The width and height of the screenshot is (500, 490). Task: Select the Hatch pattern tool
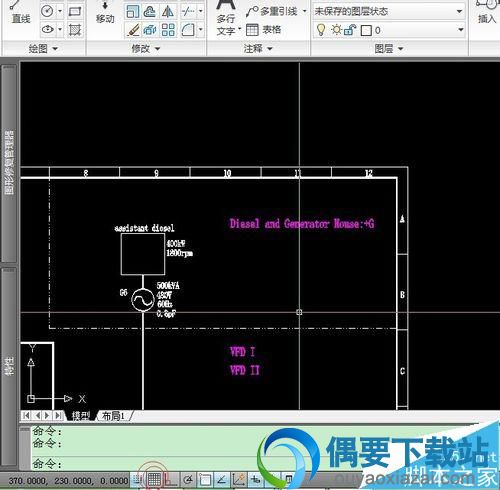coord(75,30)
